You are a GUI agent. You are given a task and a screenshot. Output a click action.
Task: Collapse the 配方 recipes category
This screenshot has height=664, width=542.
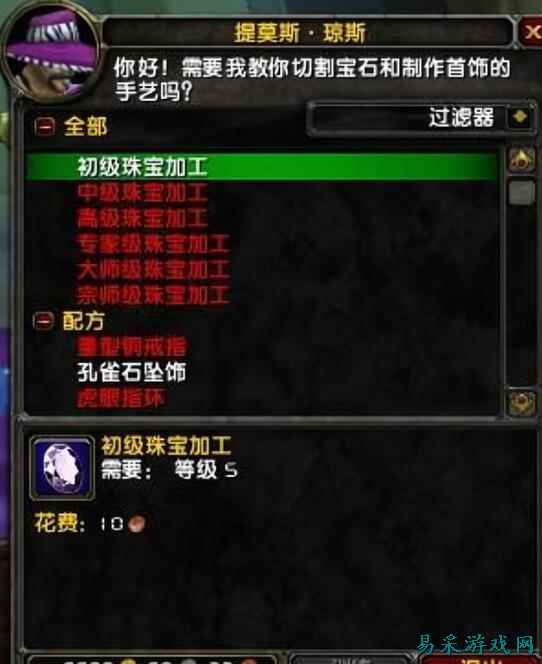pos(44,321)
